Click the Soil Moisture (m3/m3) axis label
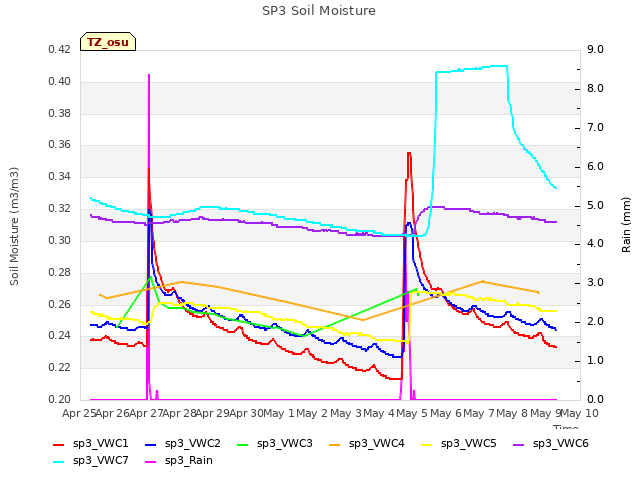640x480 pixels. [14, 226]
